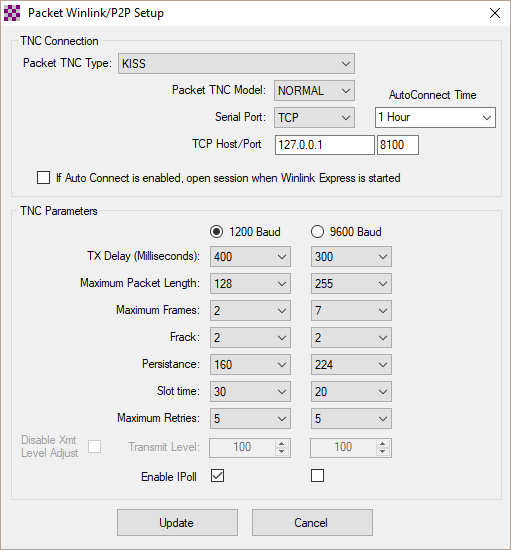Open the Packet TNC Type dropdown showing KISS
Screen dimensions: 511x550
pos(236,63)
